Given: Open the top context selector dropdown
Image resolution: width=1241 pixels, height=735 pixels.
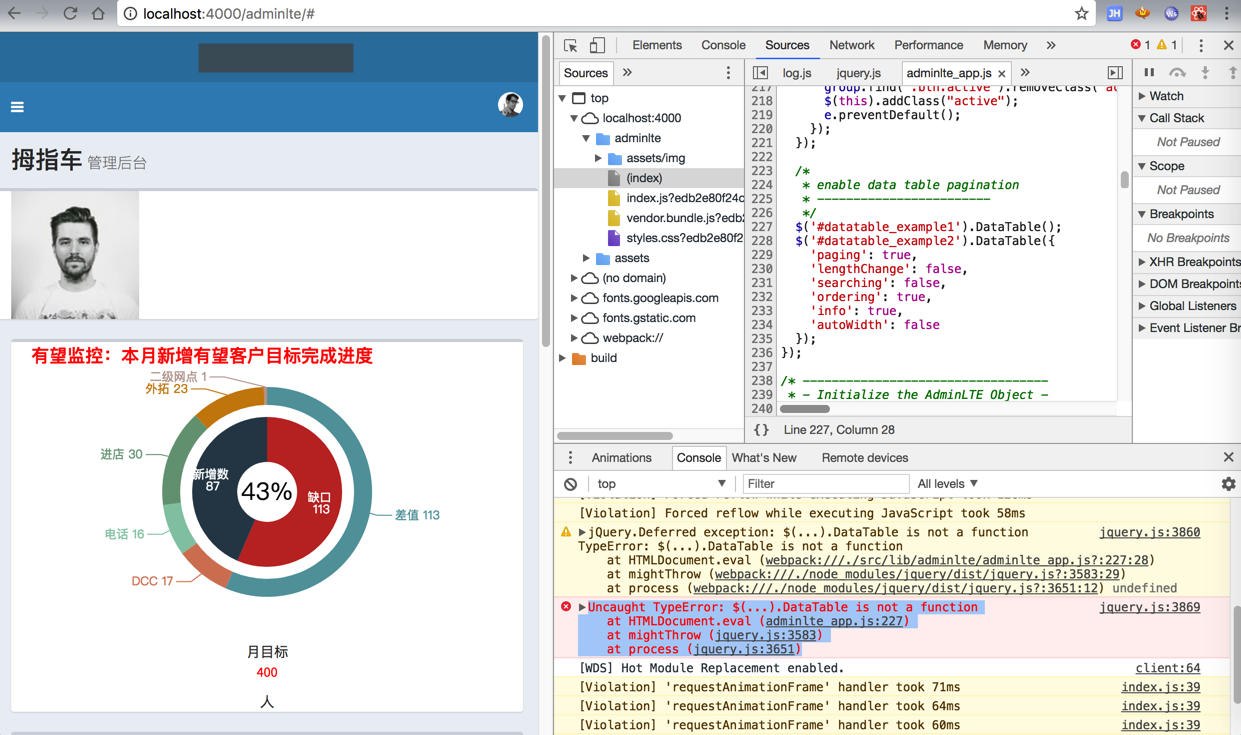Looking at the screenshot, I should click(660, 484).
